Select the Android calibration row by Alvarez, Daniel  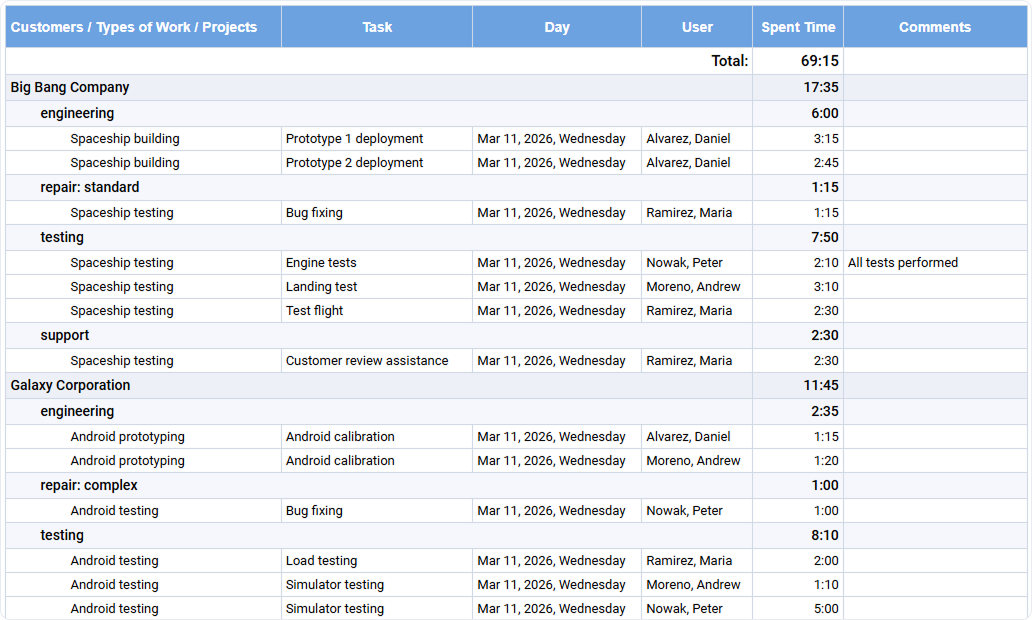coord(338,436)
